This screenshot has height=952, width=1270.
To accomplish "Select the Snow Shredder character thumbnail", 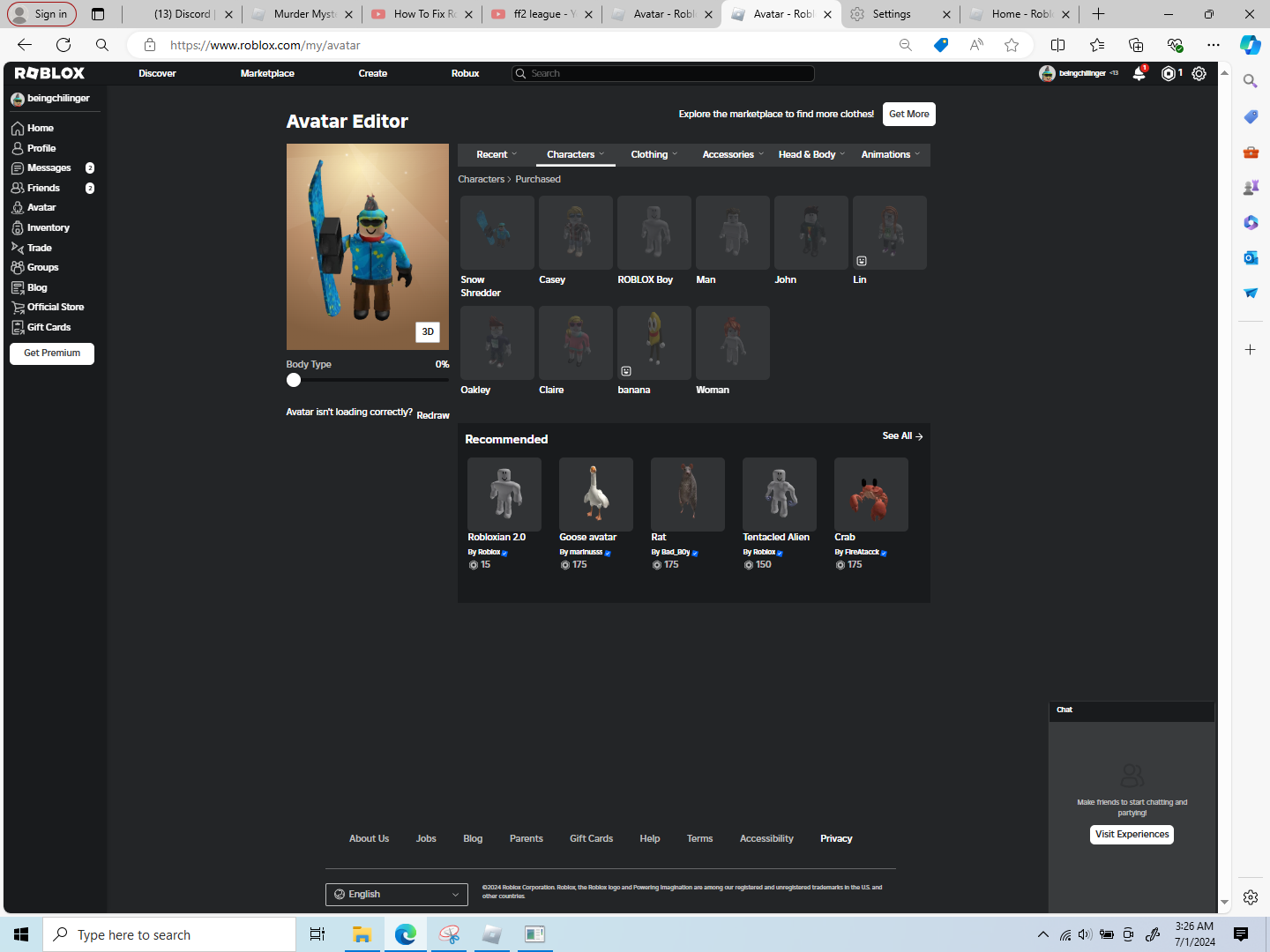I will coord(497,233).
